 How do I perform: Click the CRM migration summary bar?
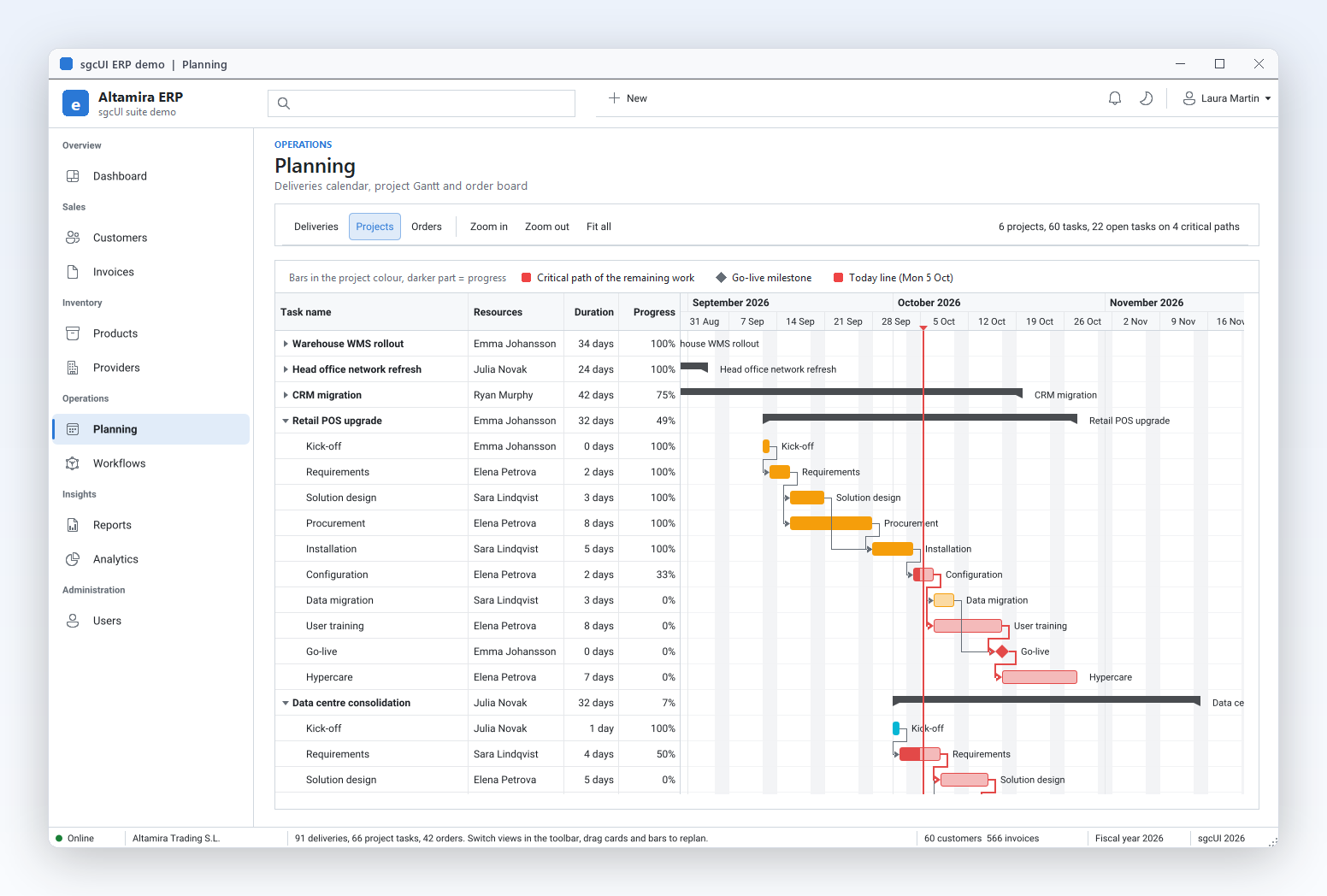coord(852,393)
